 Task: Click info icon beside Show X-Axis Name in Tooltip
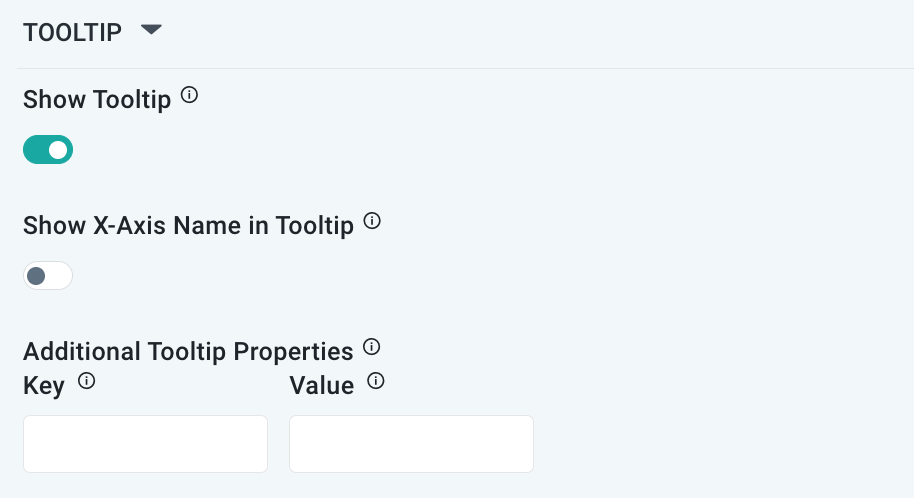(x=372, y=222)
